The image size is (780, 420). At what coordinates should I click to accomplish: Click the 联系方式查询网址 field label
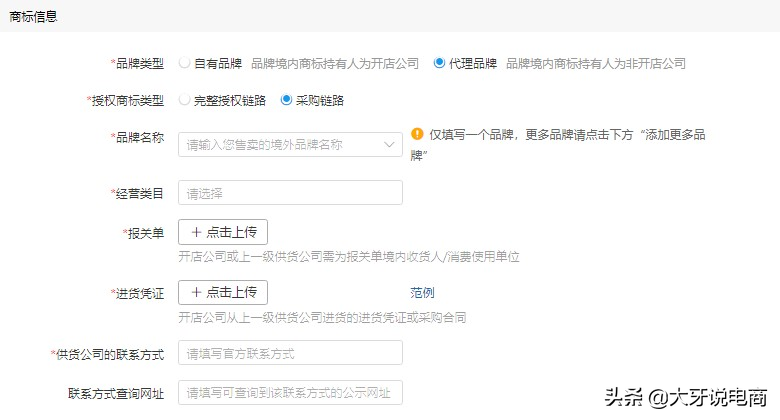pos(116,393)
